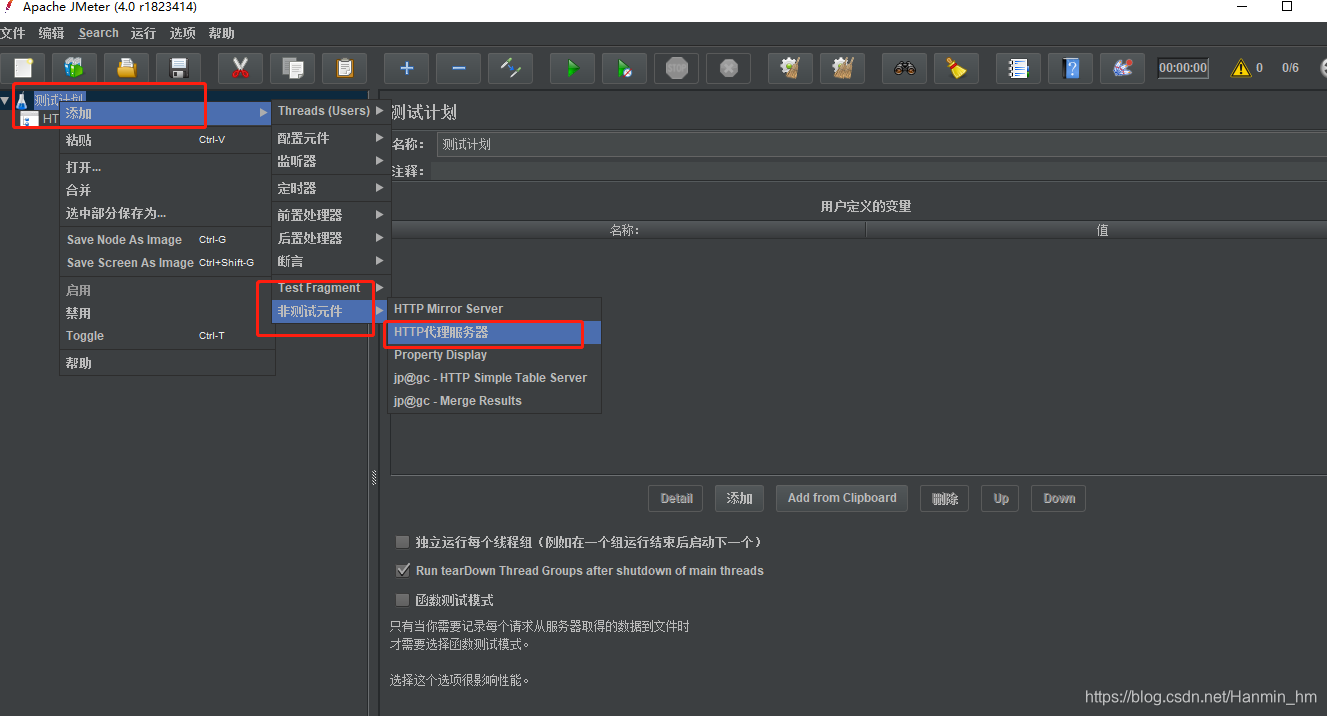Viewport: 1327px width, 716px height.
Task: Click the Down button
Action: (x=1059, y=498)
